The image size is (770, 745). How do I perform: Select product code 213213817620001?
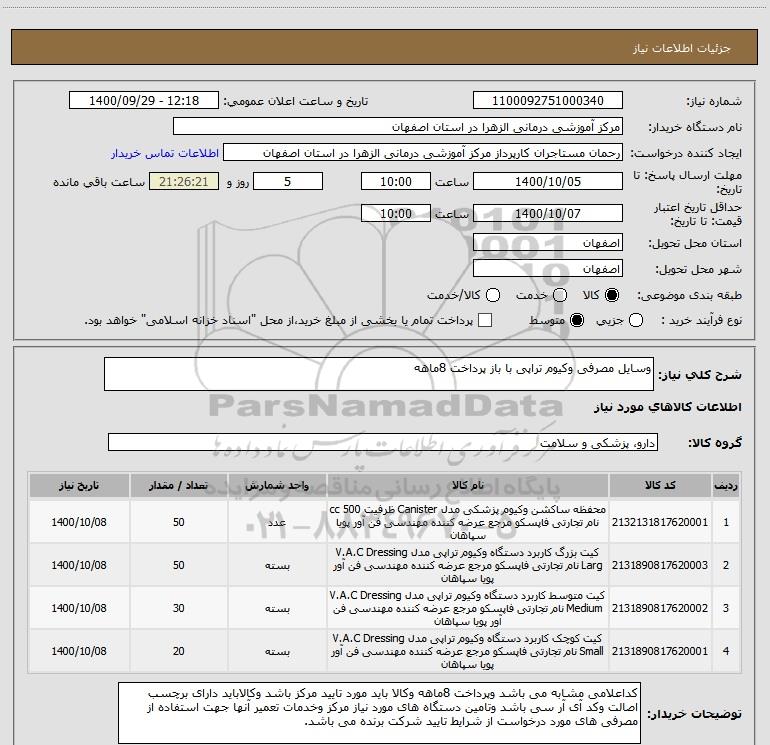660,522
